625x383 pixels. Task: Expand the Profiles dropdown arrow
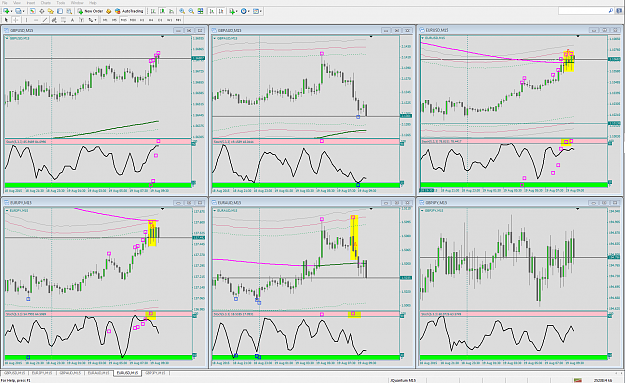point(24,11)
